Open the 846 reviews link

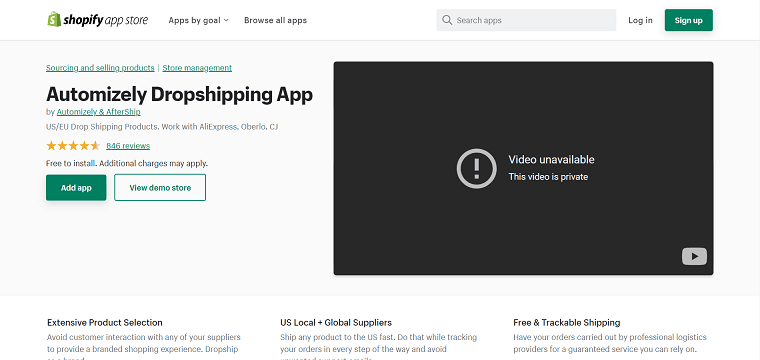point(128,146)
